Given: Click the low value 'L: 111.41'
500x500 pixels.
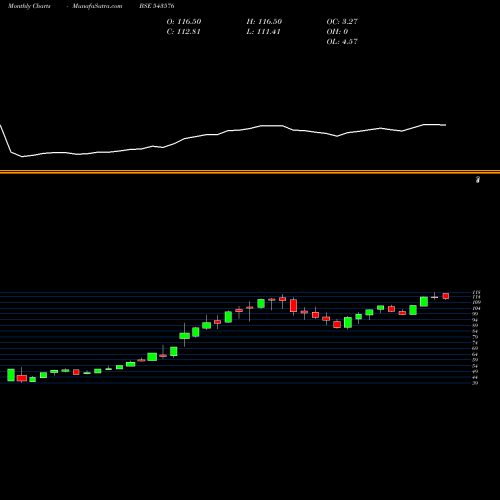Looking at the screenshot, I should (x=263, y=32).
